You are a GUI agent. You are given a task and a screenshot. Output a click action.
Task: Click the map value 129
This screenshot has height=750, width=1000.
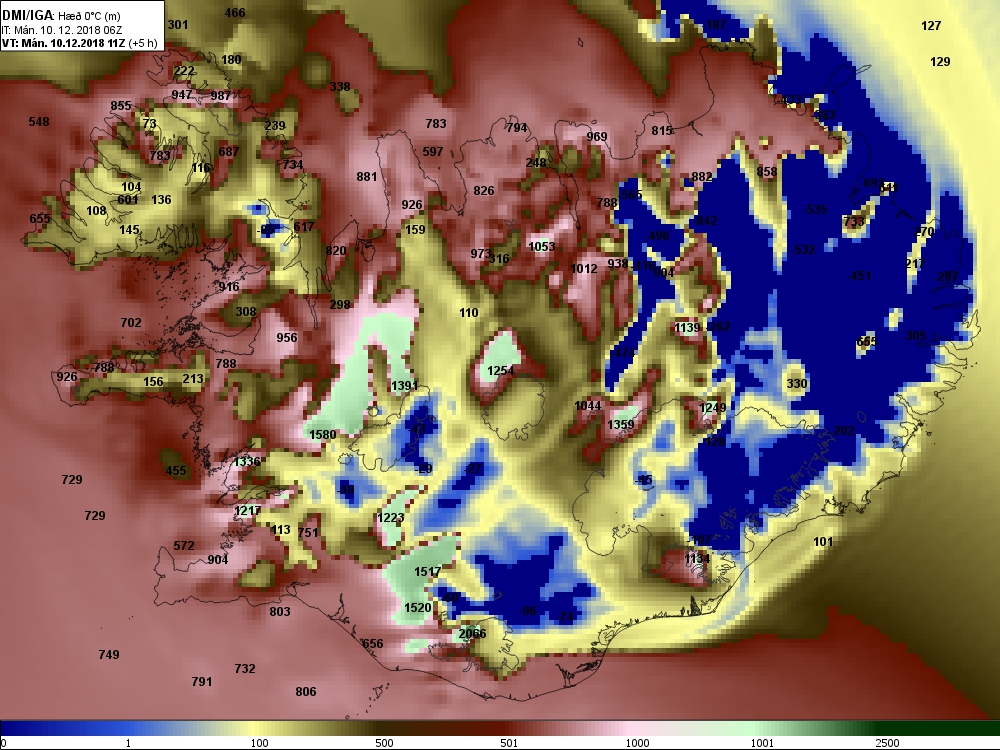(940, 61)
